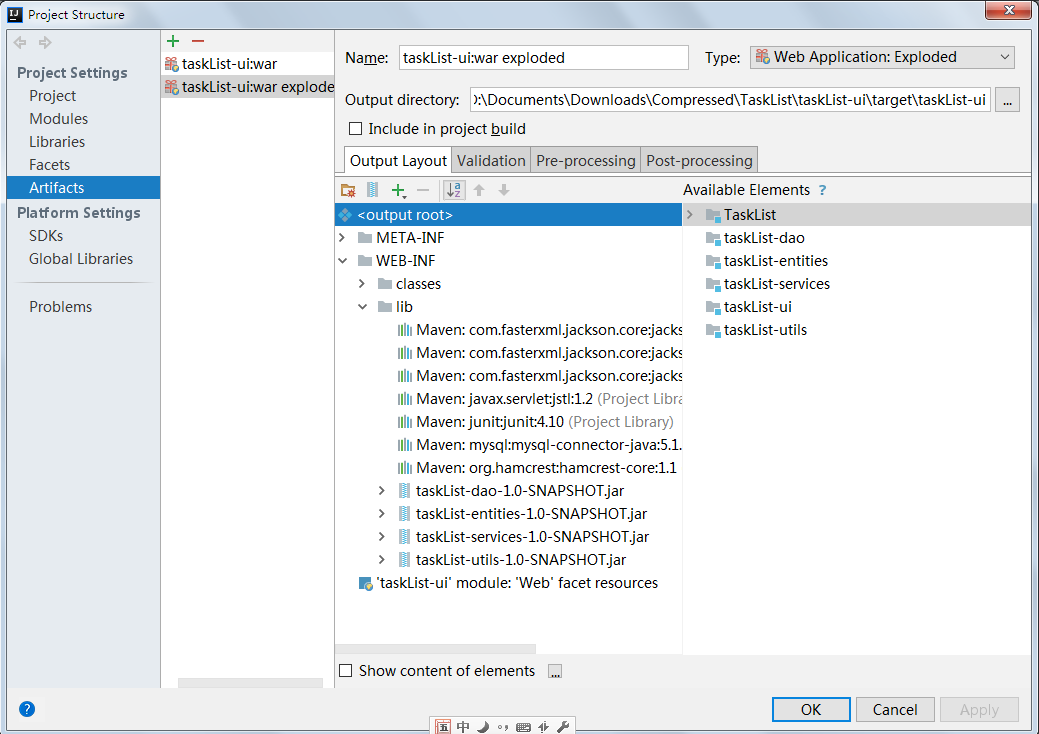
Task: Enable Show content of elements
Action: coord(346,671)
